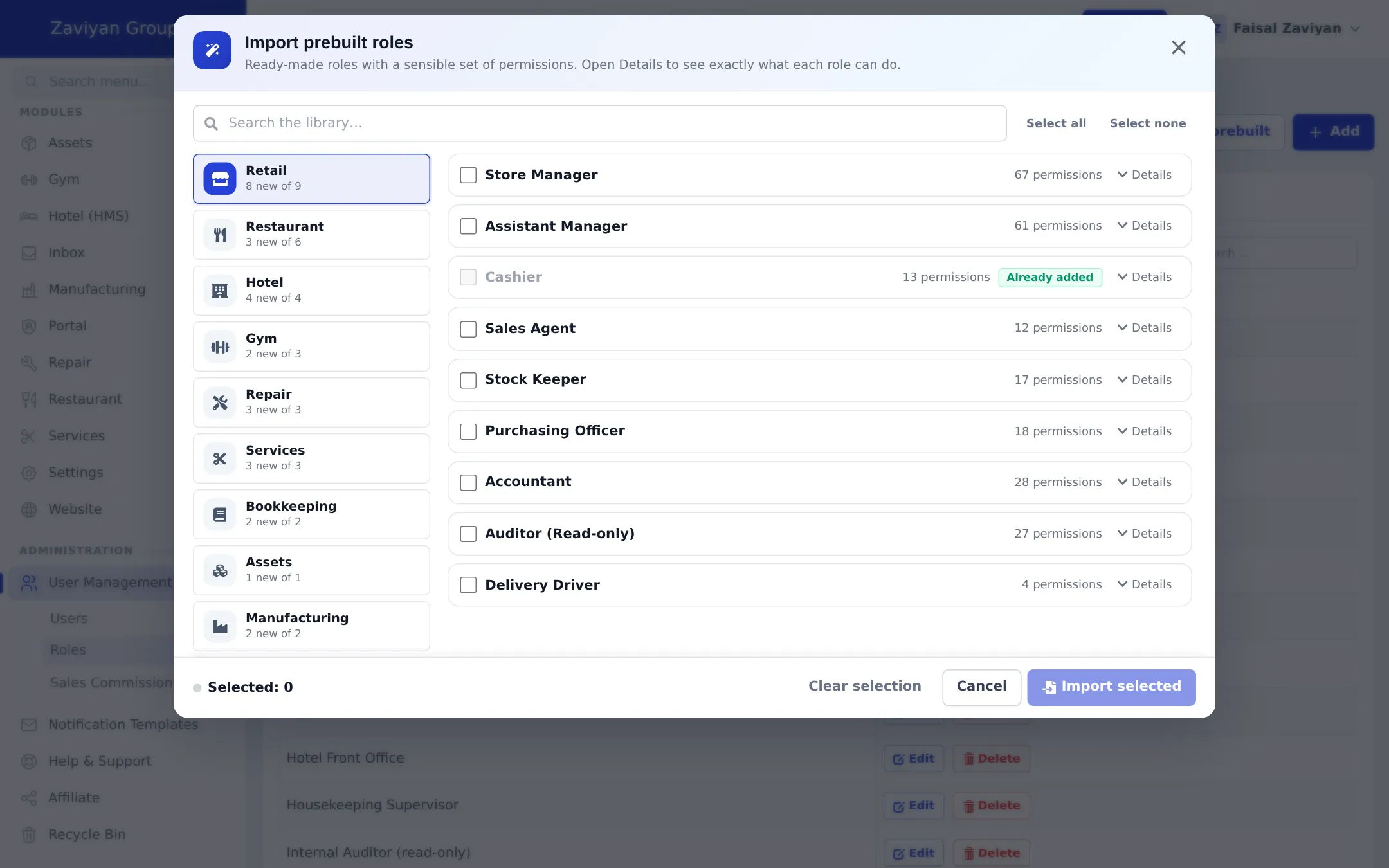Click the Retail store icon
This screenshot has width=1389, height=868.
tap(220, 179)
